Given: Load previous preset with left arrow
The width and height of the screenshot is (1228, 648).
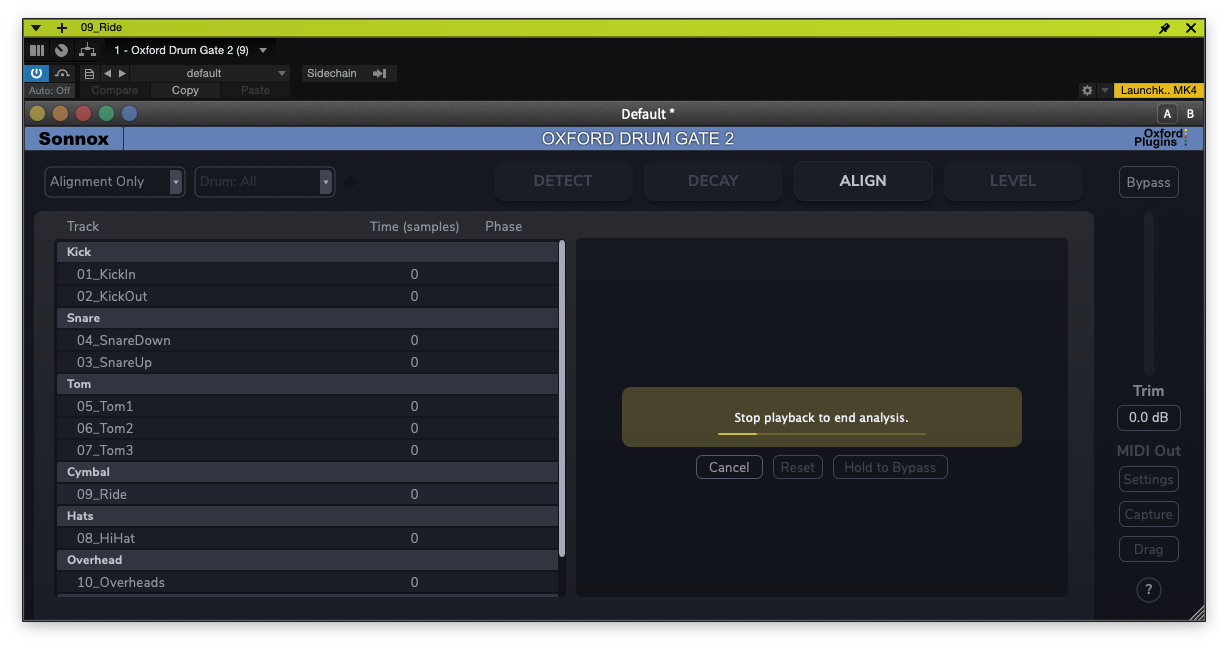Looking at the screenshot, I should (108, 73).
